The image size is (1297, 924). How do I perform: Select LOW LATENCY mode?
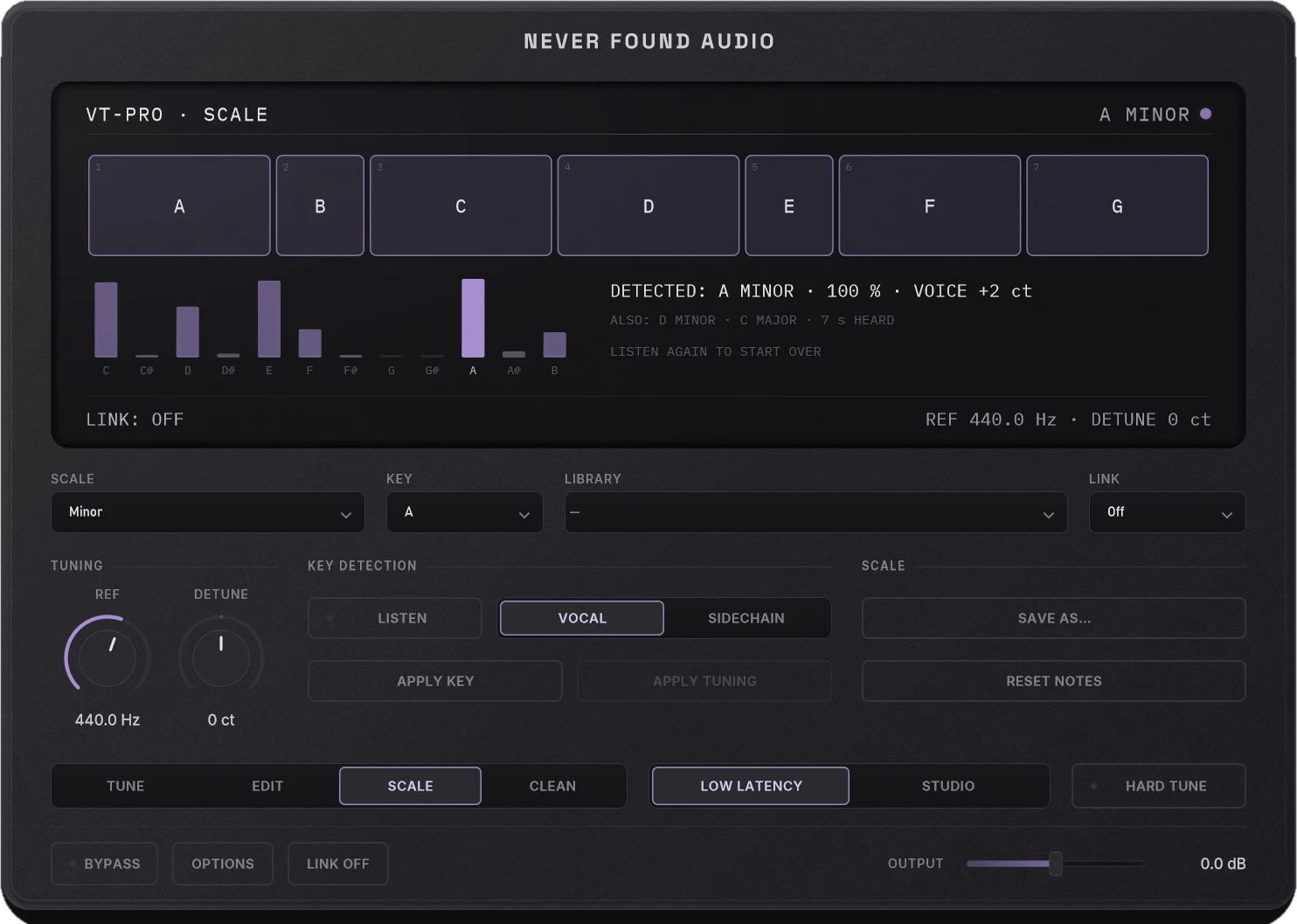coord(751,786)
